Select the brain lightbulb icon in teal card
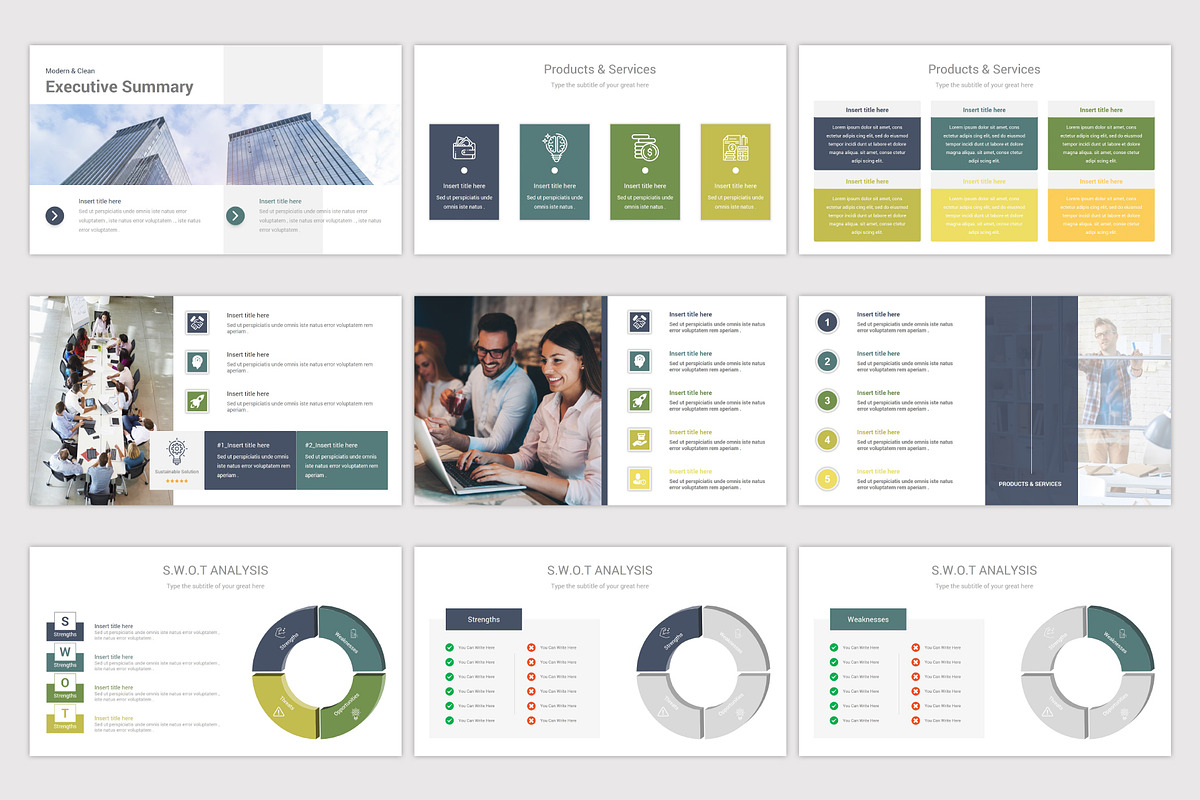The height and width of the screenshot is (800, 1200). (x=554, y=148)
